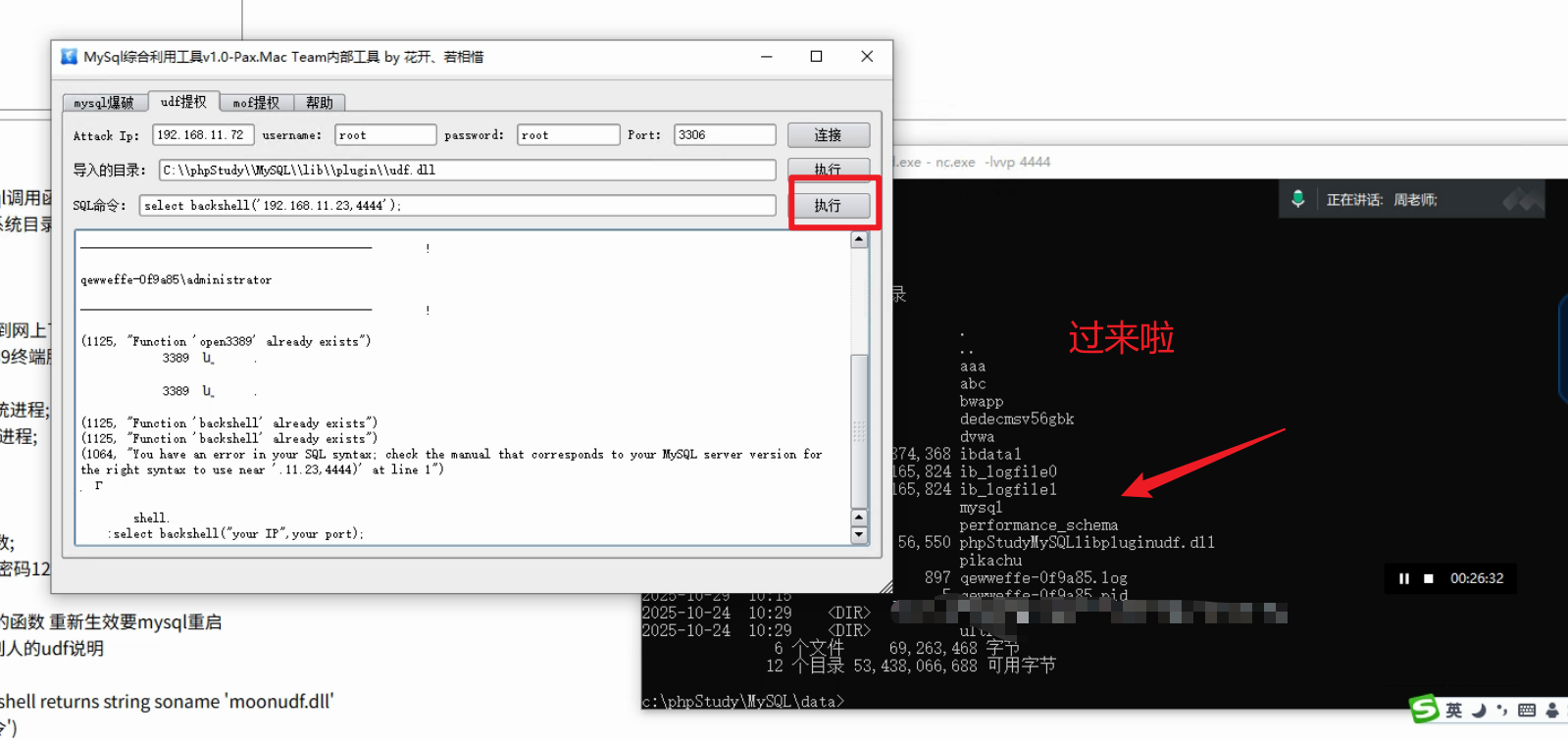Click the 00:26:32 recording timer
The width and height of the screenshot is (1568, 740).
click(1477, 578)
